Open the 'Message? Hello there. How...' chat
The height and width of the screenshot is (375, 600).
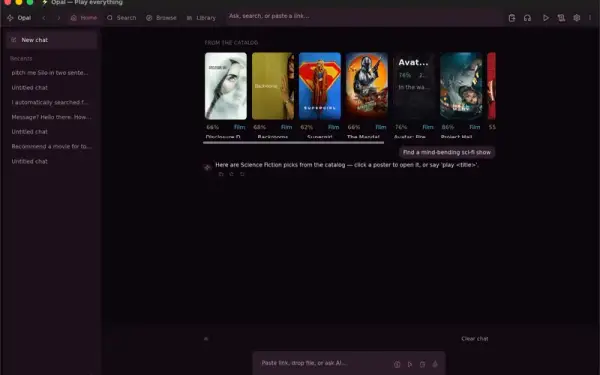tap(51, 117)
